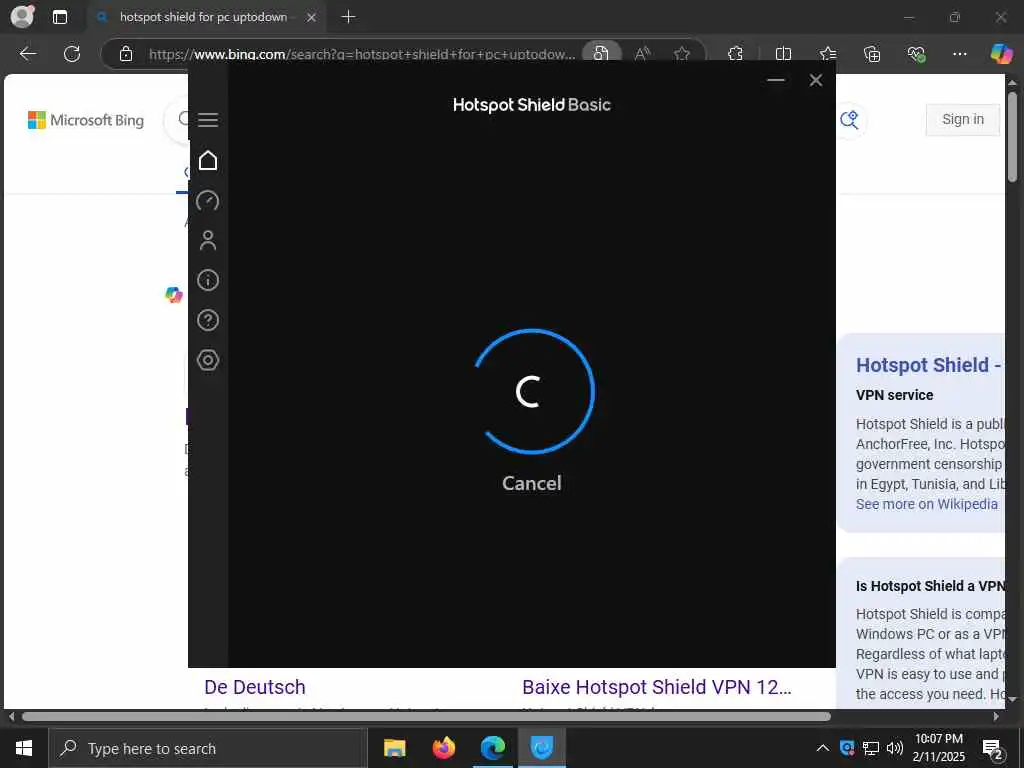Click the site info lock icon
Screen dimensions: 1024x768
click(x=126, y=54)
